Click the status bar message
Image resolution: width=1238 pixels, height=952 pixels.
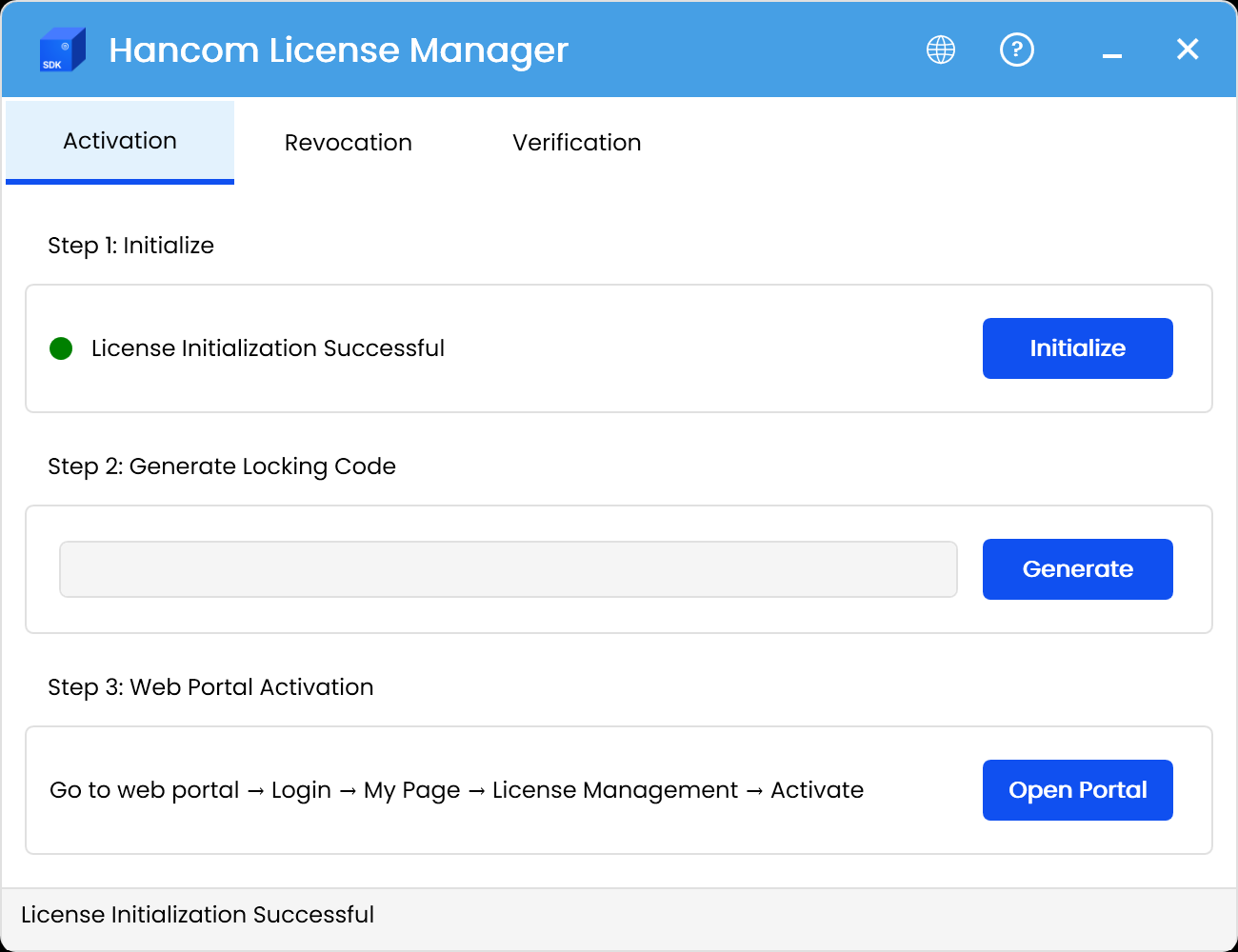coord(197,915)
